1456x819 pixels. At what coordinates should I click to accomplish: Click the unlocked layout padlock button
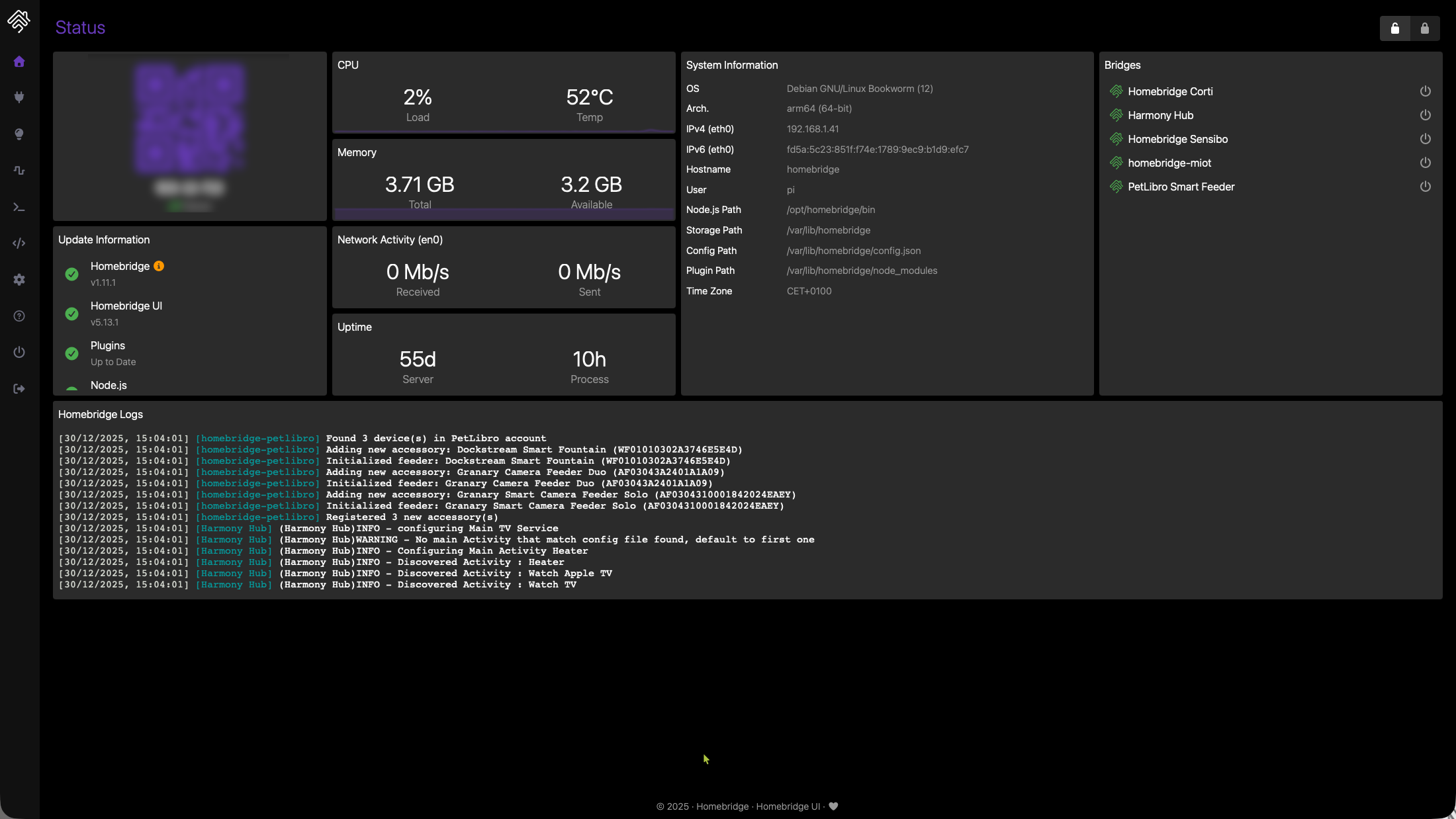[x=1394, y=28]
